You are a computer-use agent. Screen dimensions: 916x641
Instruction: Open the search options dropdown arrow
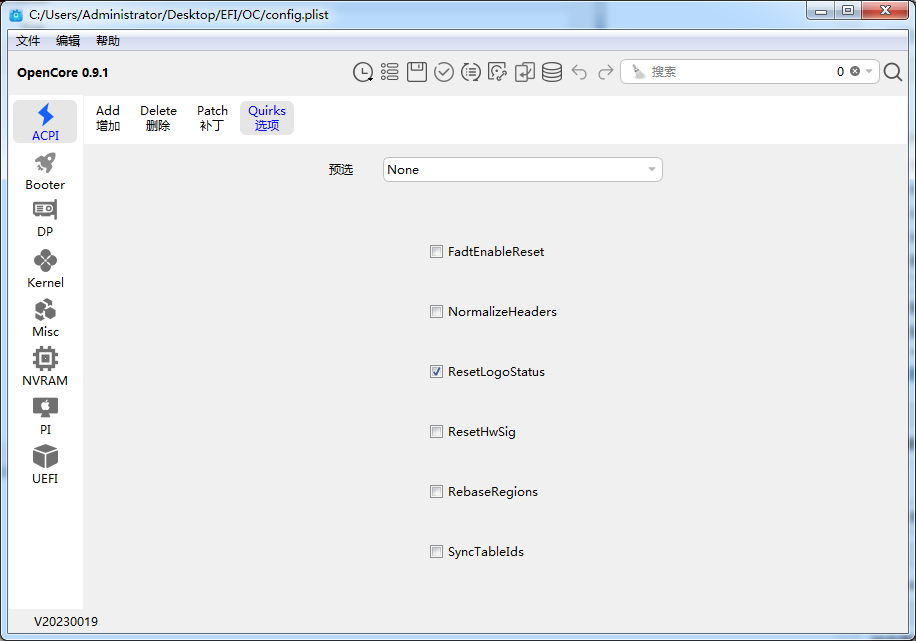point(870,72)
